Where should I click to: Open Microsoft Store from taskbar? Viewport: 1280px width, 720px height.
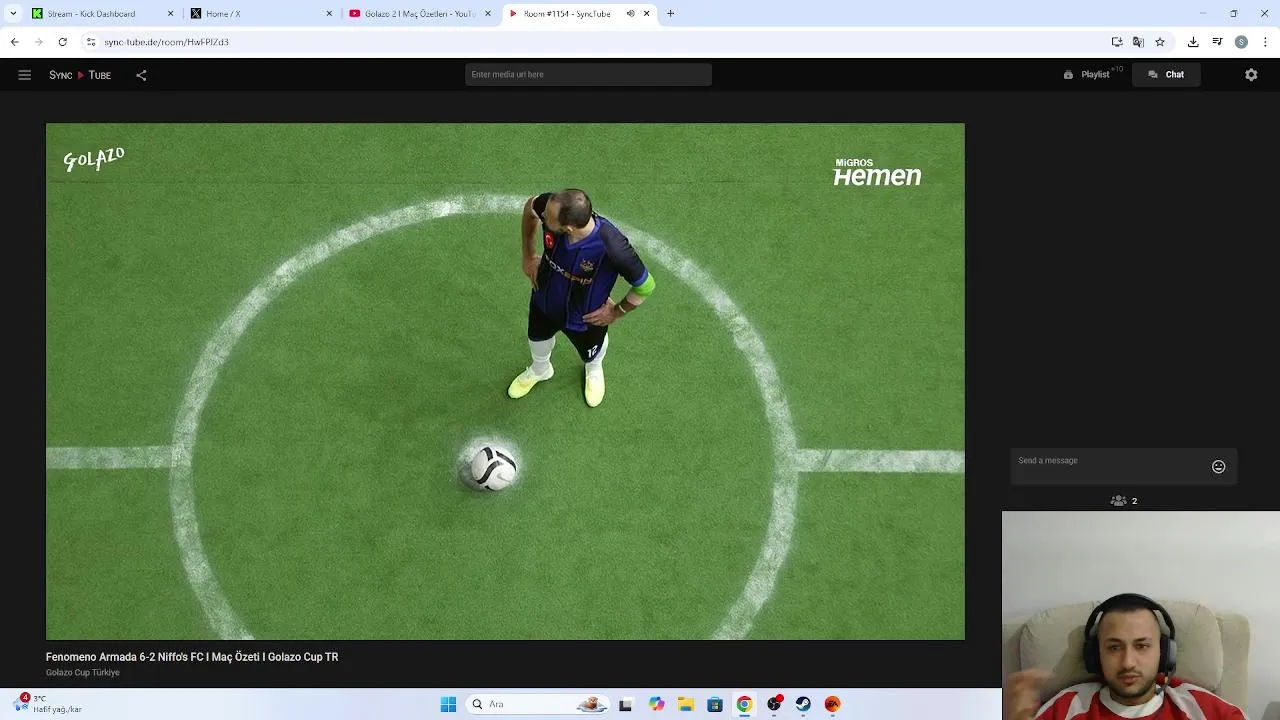coord(714,704)
